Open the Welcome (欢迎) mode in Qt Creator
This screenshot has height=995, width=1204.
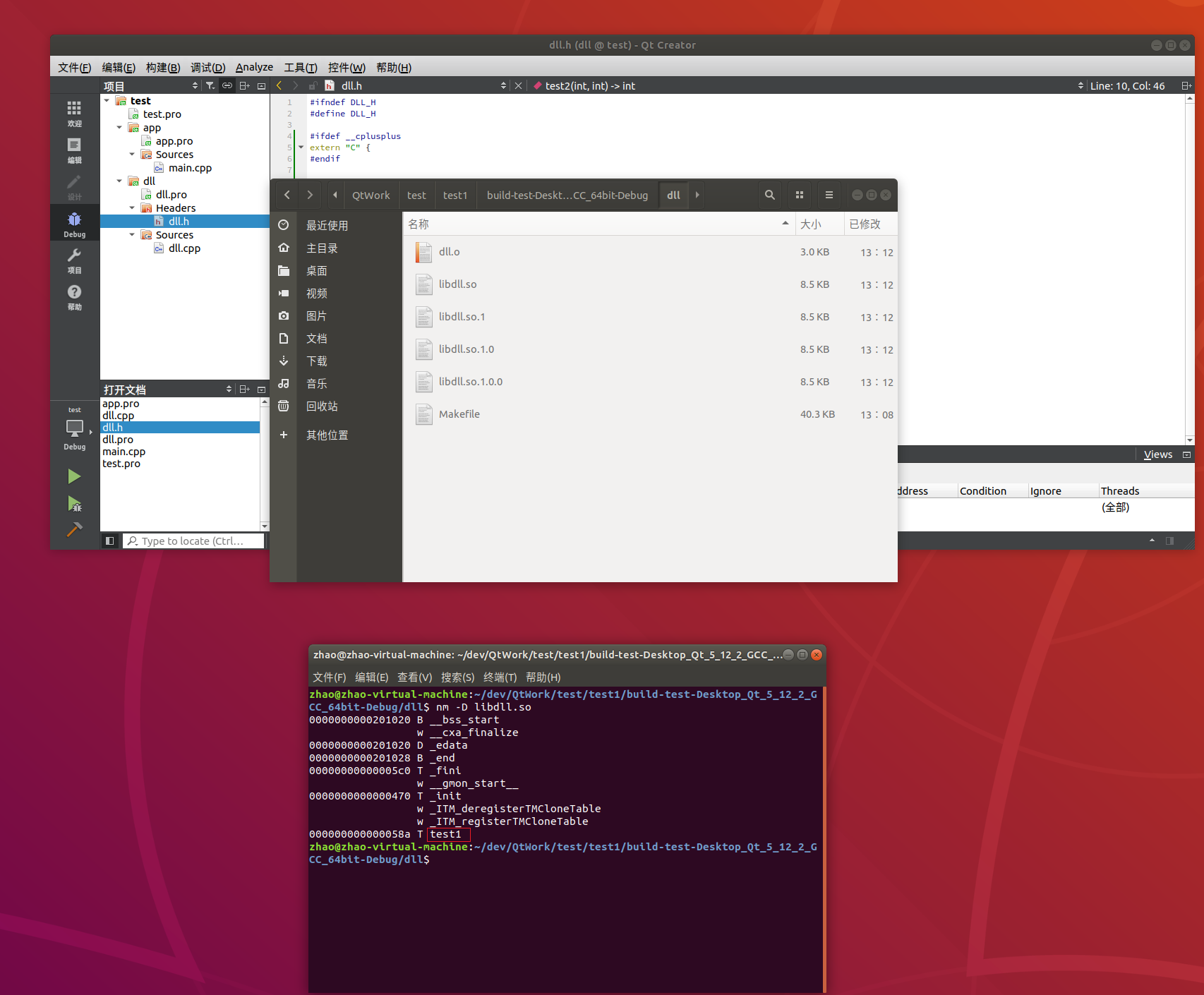(x=74, y=113)
